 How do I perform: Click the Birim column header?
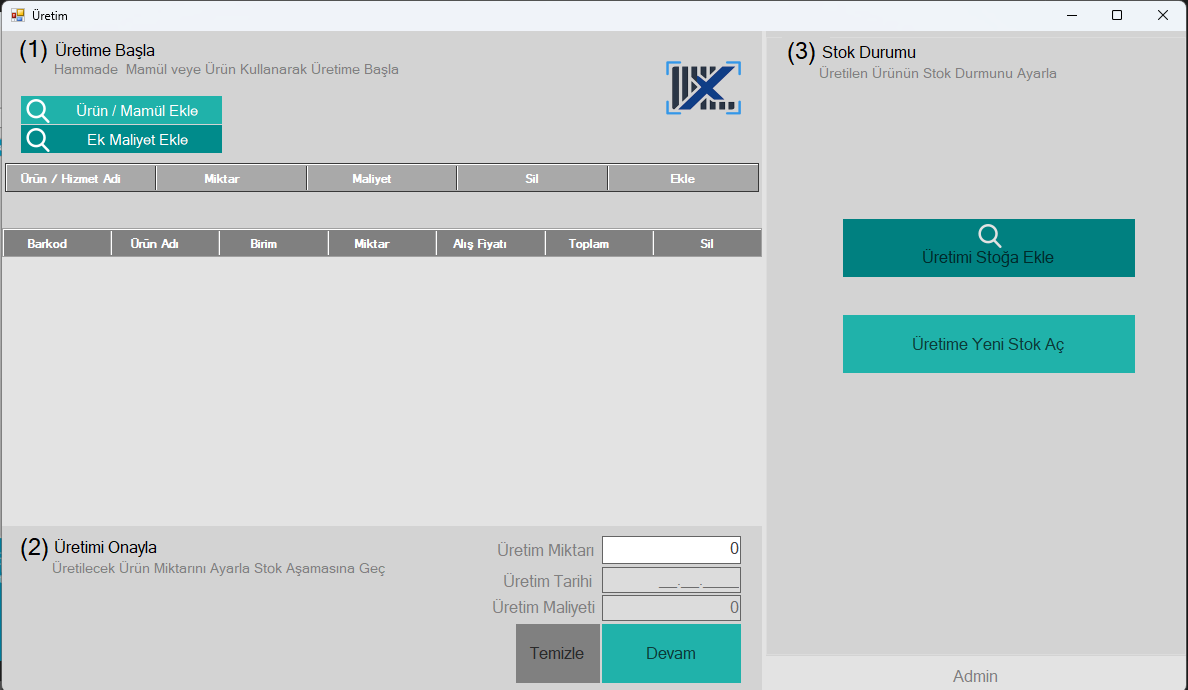click(x=264, y=244)
